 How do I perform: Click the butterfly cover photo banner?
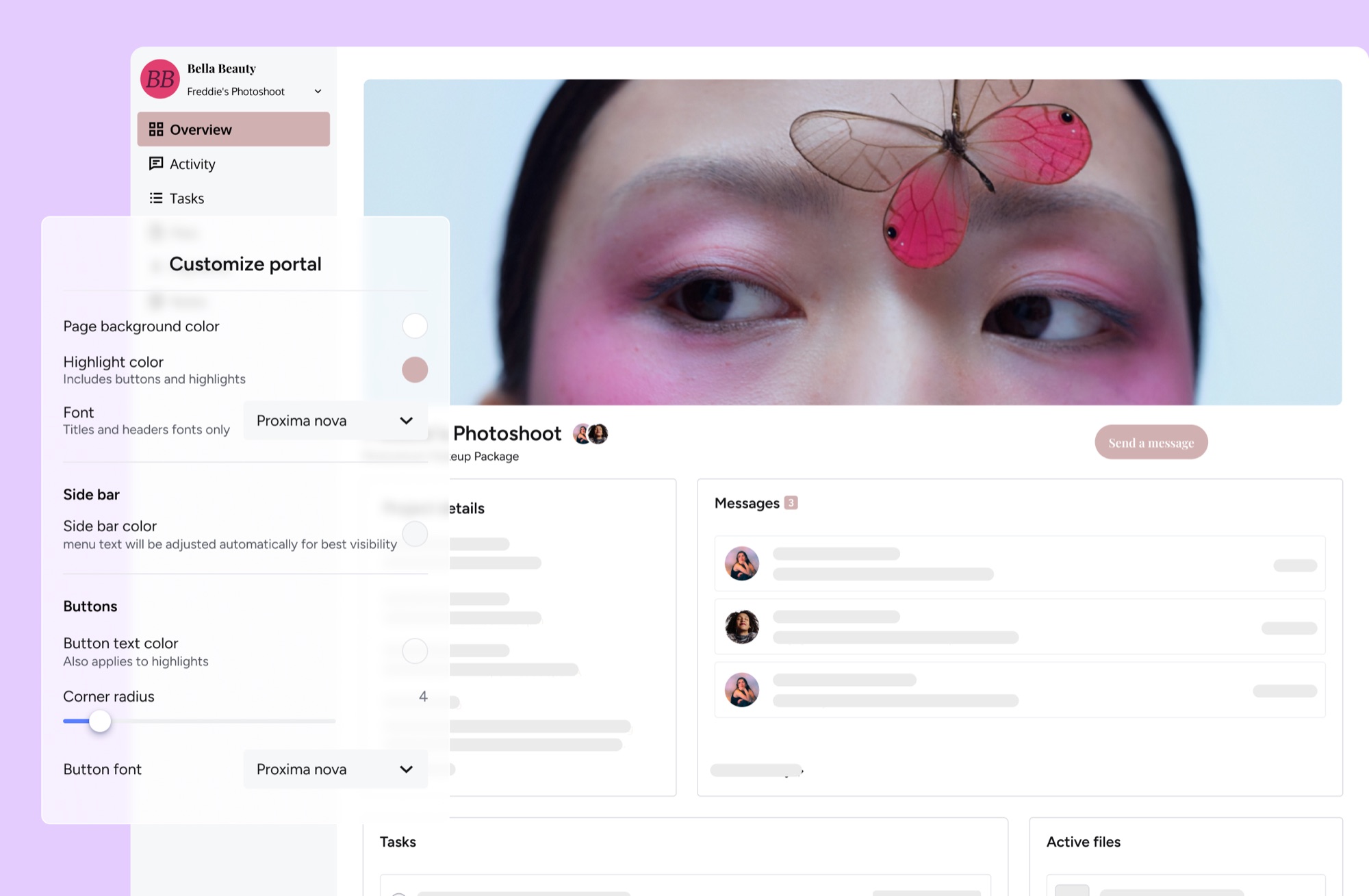(x=852, y=242)
